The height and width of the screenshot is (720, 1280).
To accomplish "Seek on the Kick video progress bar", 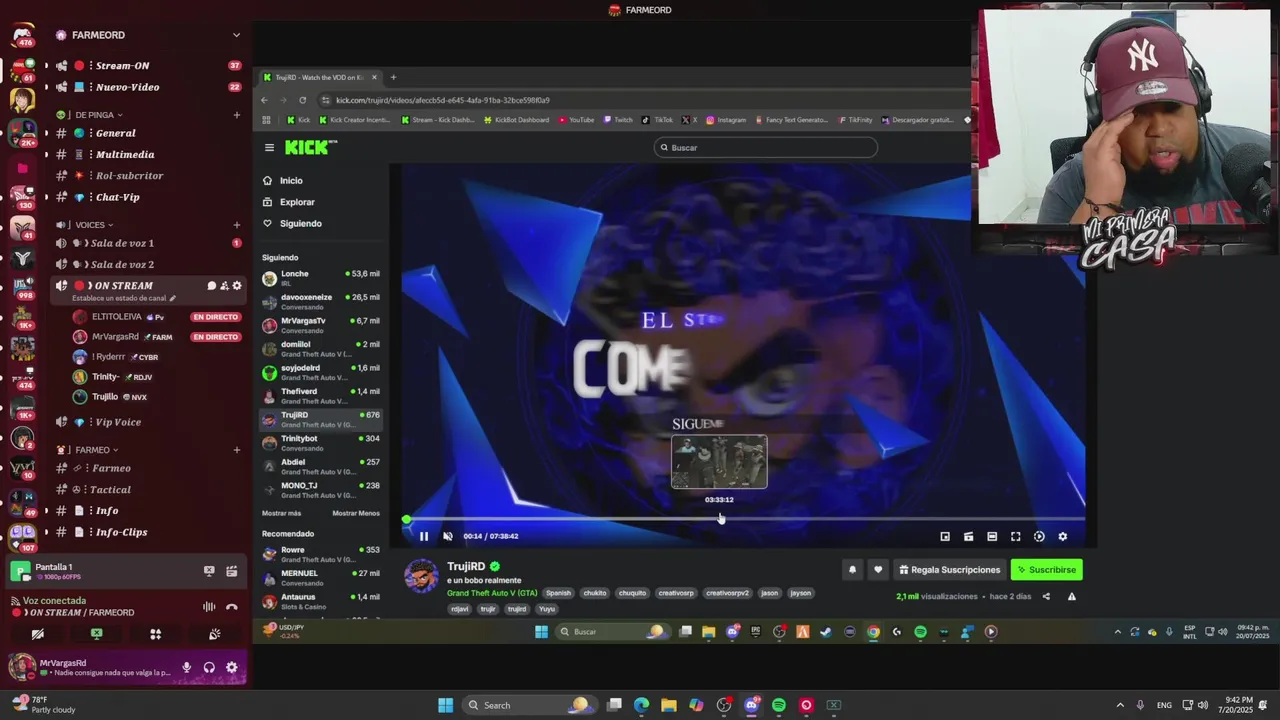I will click(x=745, y=520).
